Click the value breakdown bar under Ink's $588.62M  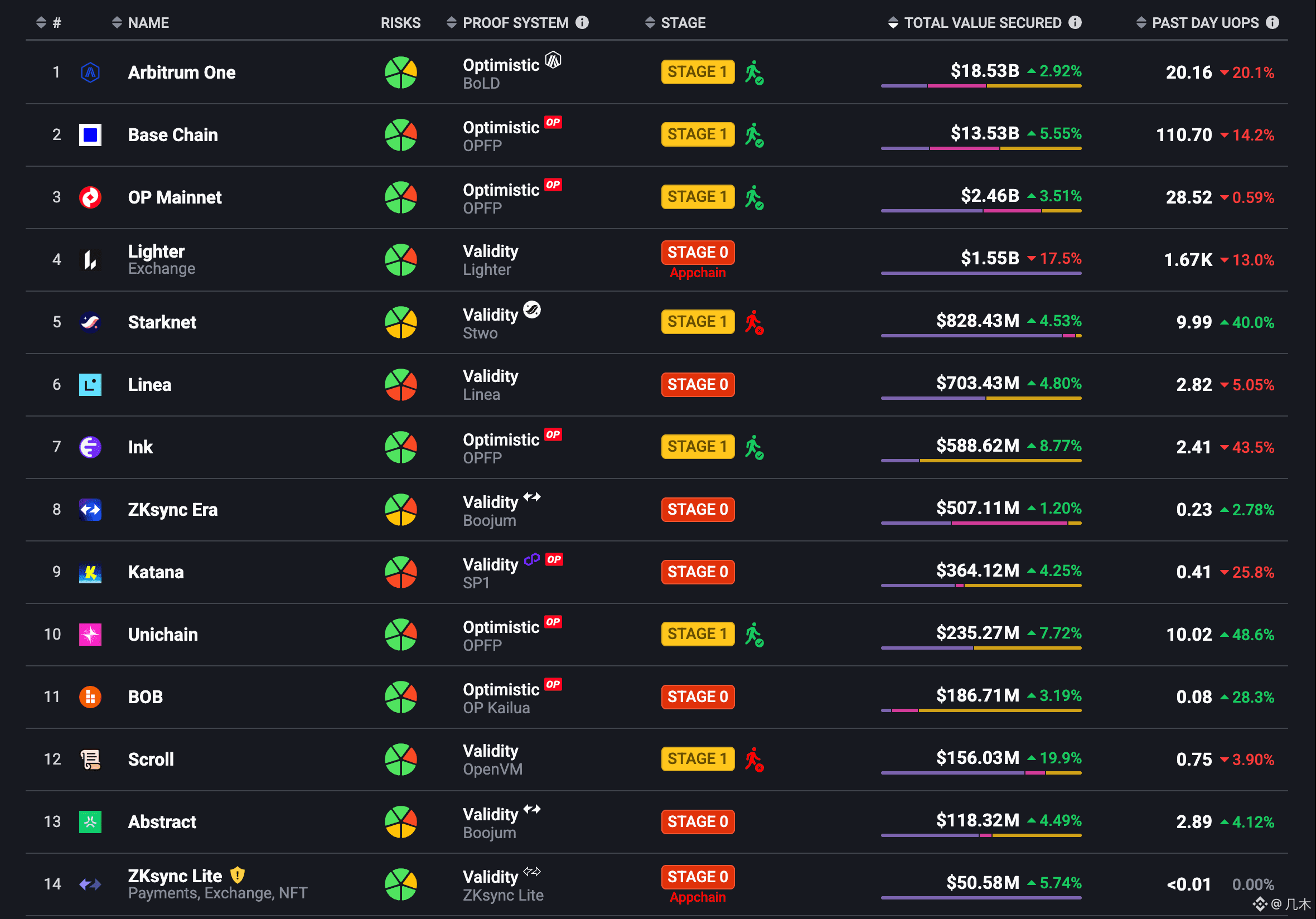click(x=981, y=461)
